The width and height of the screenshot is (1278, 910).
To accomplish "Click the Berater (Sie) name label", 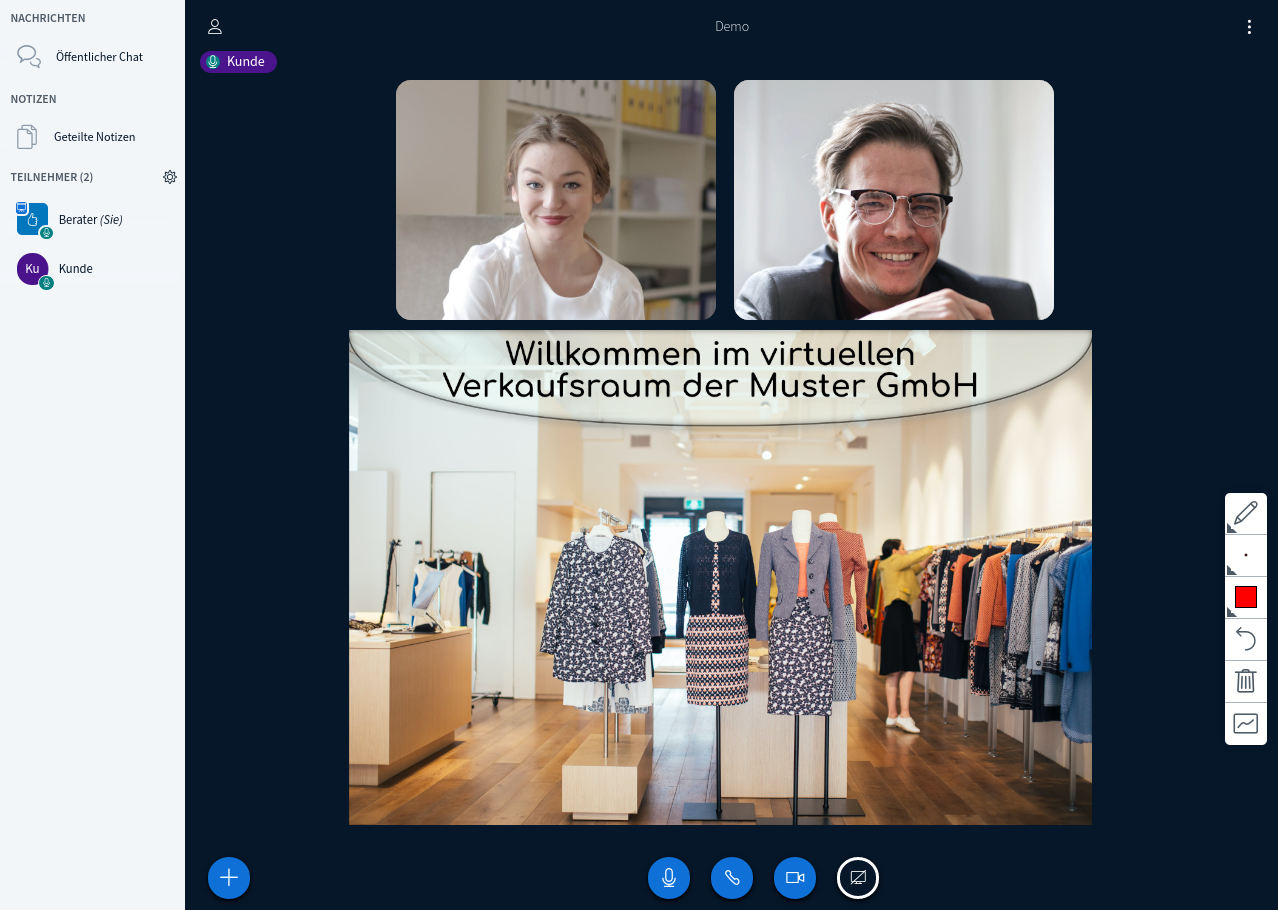I will point(91,220).
